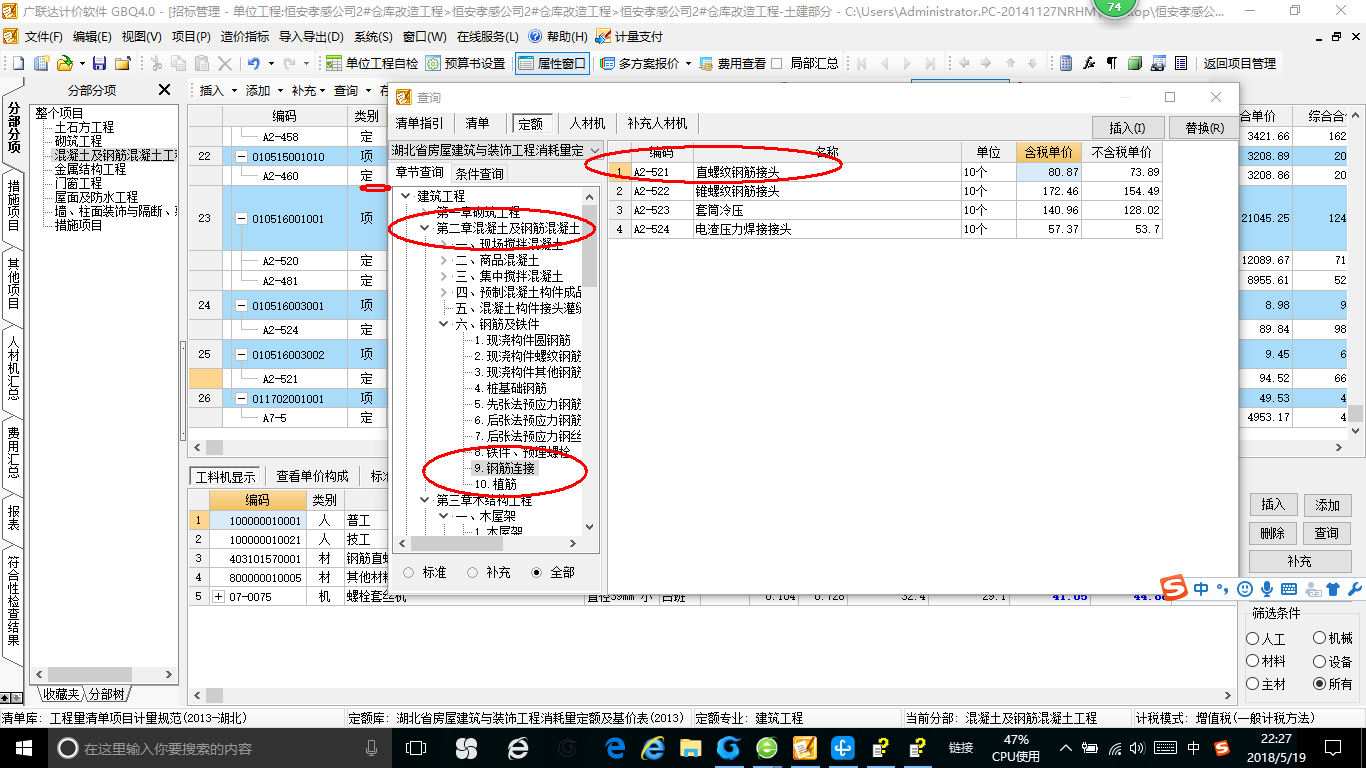Click the Save (floppy disk) toolbar icon
Viewport: 1366px width, 768px height.
(x=99, y=63)
